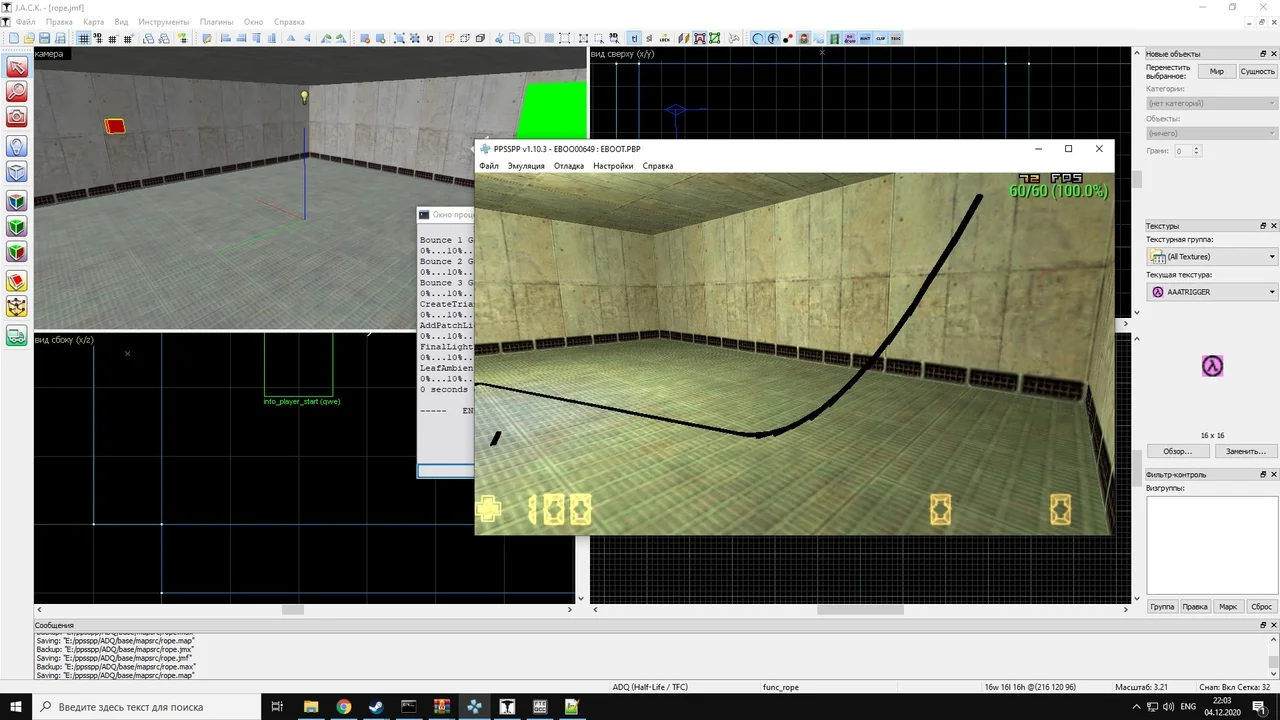Click the Save file toolbar icon

(x=44, y=38)
